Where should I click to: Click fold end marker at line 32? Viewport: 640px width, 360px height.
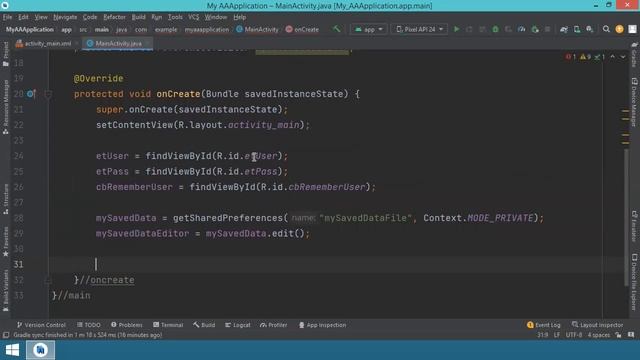pos(48,280)
